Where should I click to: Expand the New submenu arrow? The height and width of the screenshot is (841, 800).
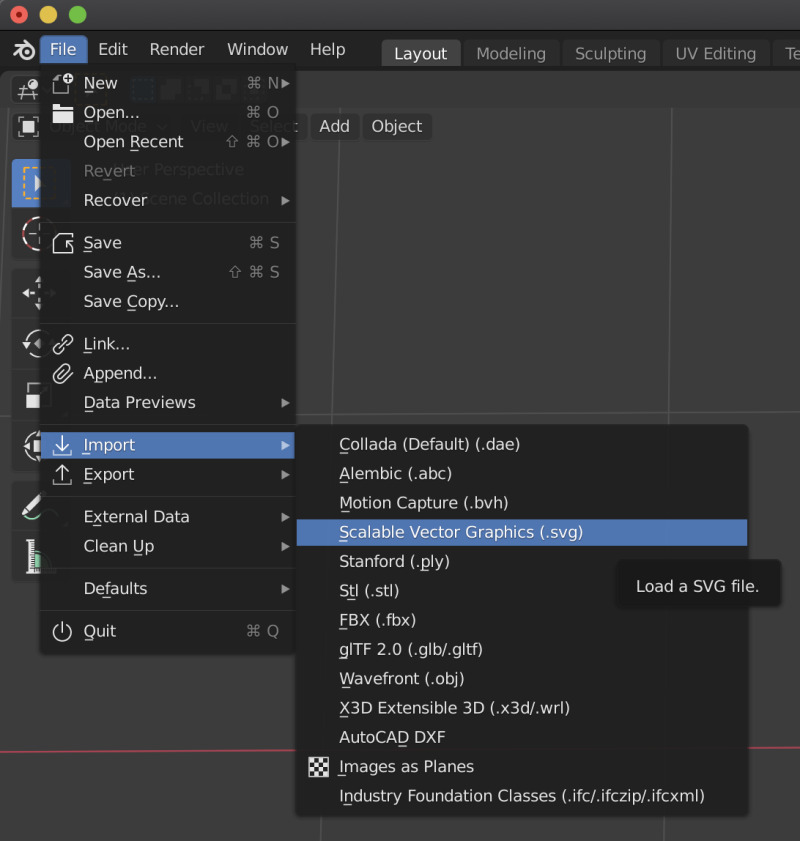[x=285, y=83]
